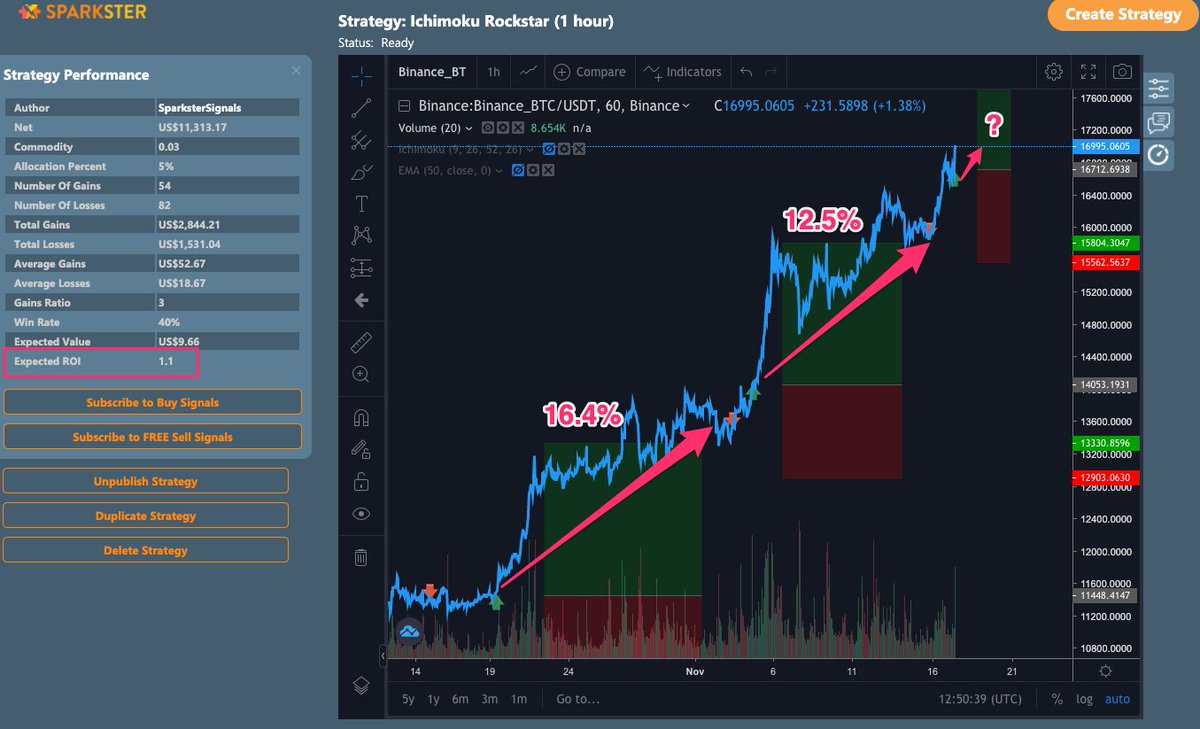Redo the chart action
The height and width of the screenshot is (729, 1200).
[770, 72]
